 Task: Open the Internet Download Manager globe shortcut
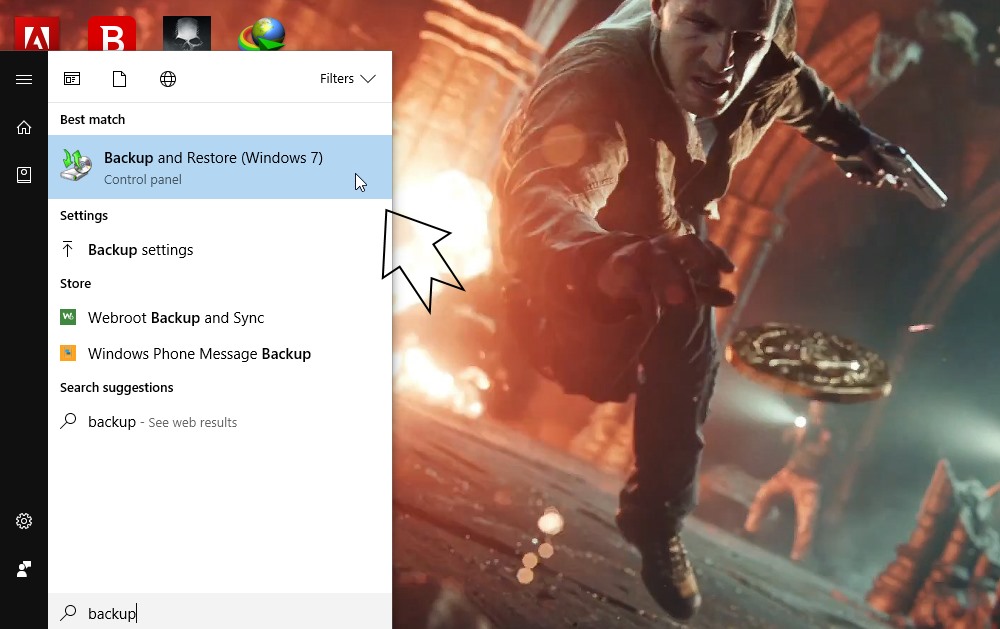(262, 34)
